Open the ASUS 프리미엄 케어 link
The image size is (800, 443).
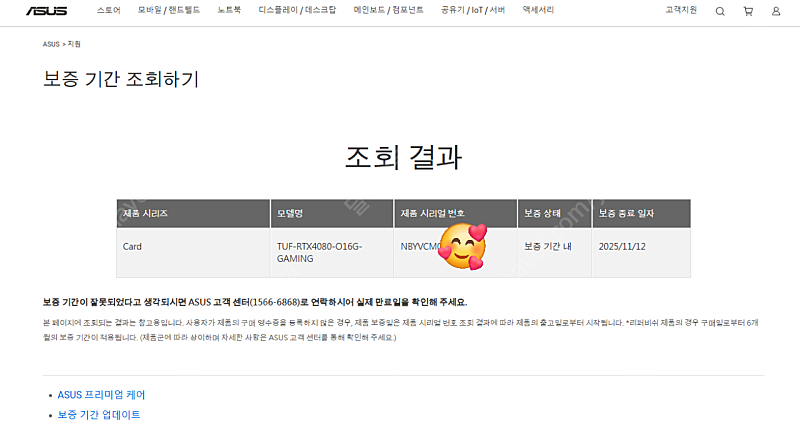tap(101, 395)
